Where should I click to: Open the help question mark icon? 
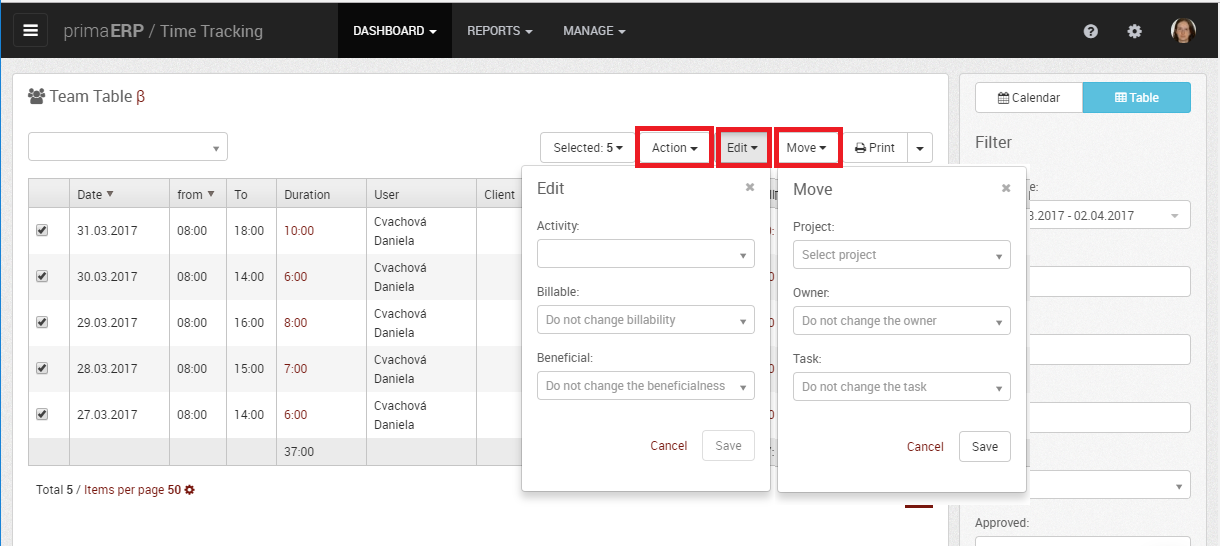[1091, 31]
